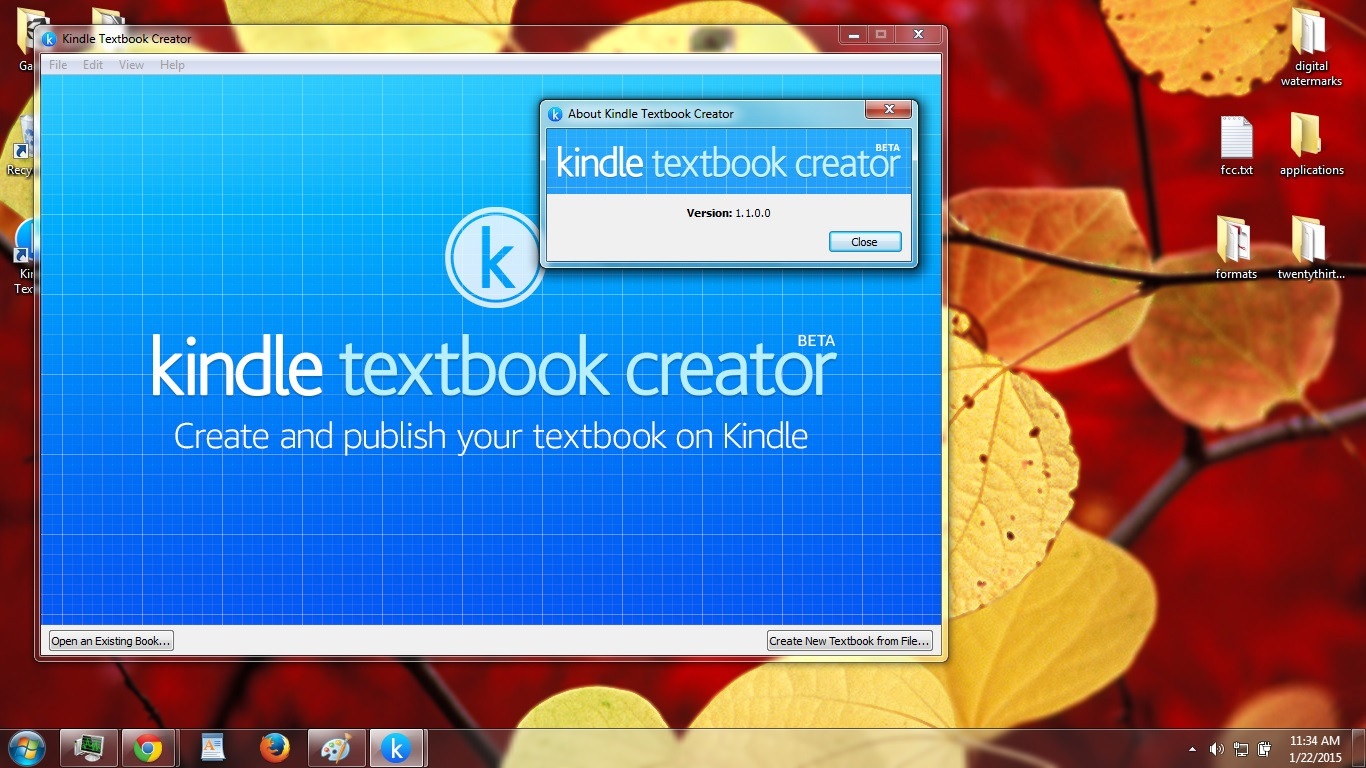Open the document editor taskbar icon
The width and height of the screenshot is (1366, 768).
212,748
